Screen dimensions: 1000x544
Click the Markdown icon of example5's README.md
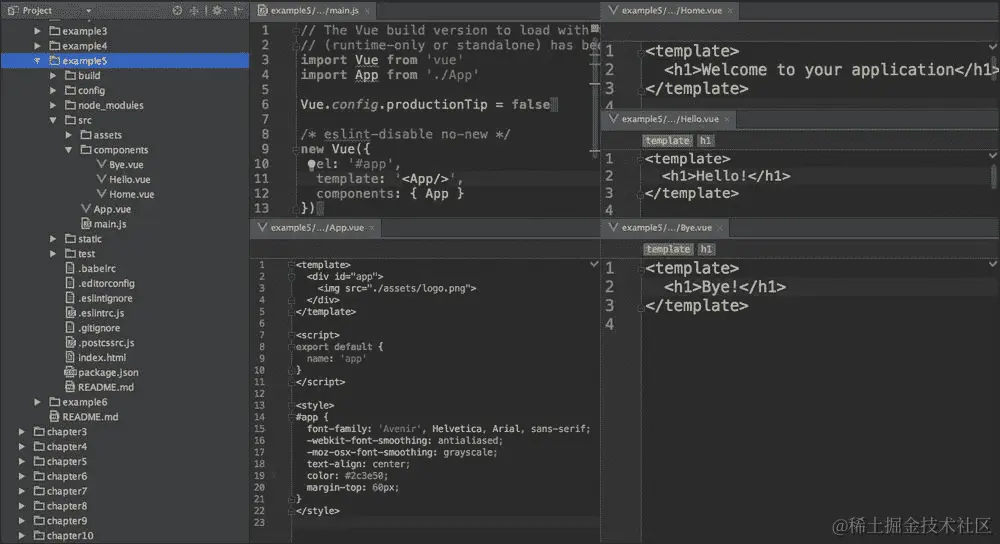[71, 386]
